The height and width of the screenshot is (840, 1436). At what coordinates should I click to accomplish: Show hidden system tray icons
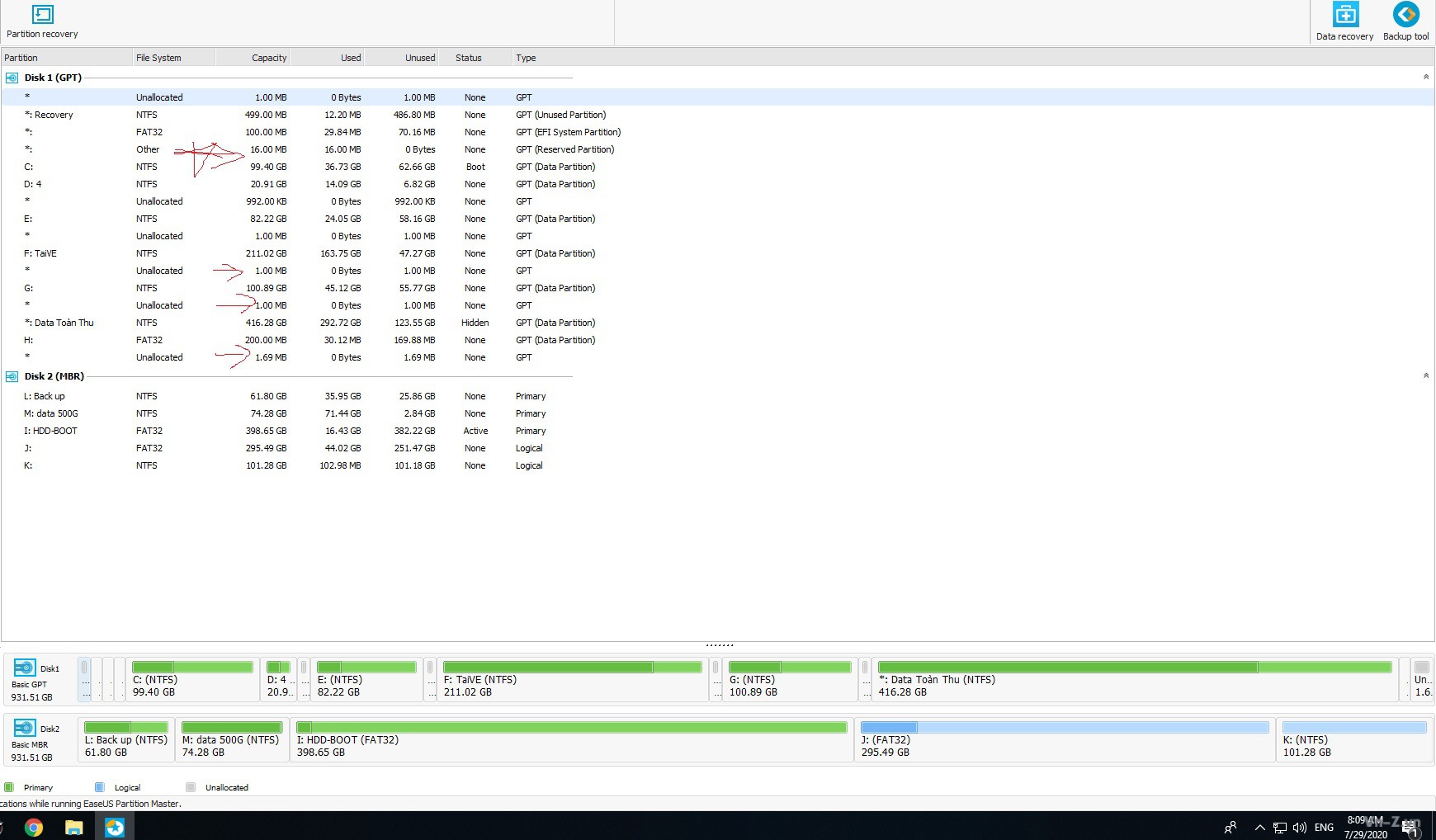[1259, 827]
